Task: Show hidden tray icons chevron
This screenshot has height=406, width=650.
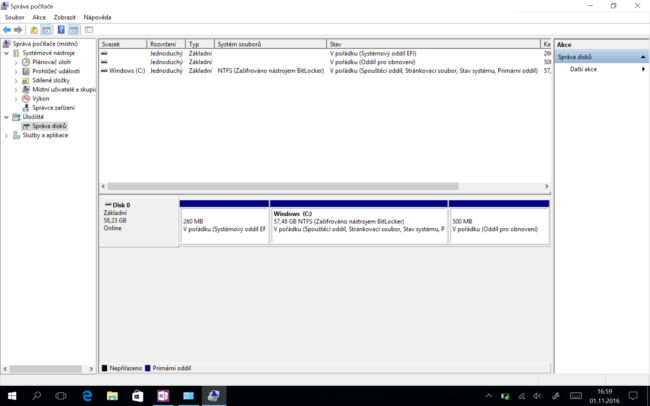Action: 489,396
